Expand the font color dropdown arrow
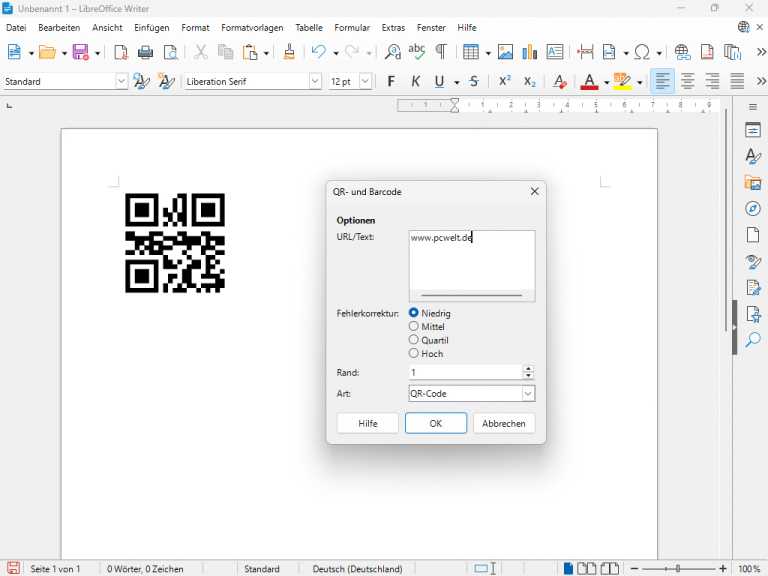 [606, 82]
